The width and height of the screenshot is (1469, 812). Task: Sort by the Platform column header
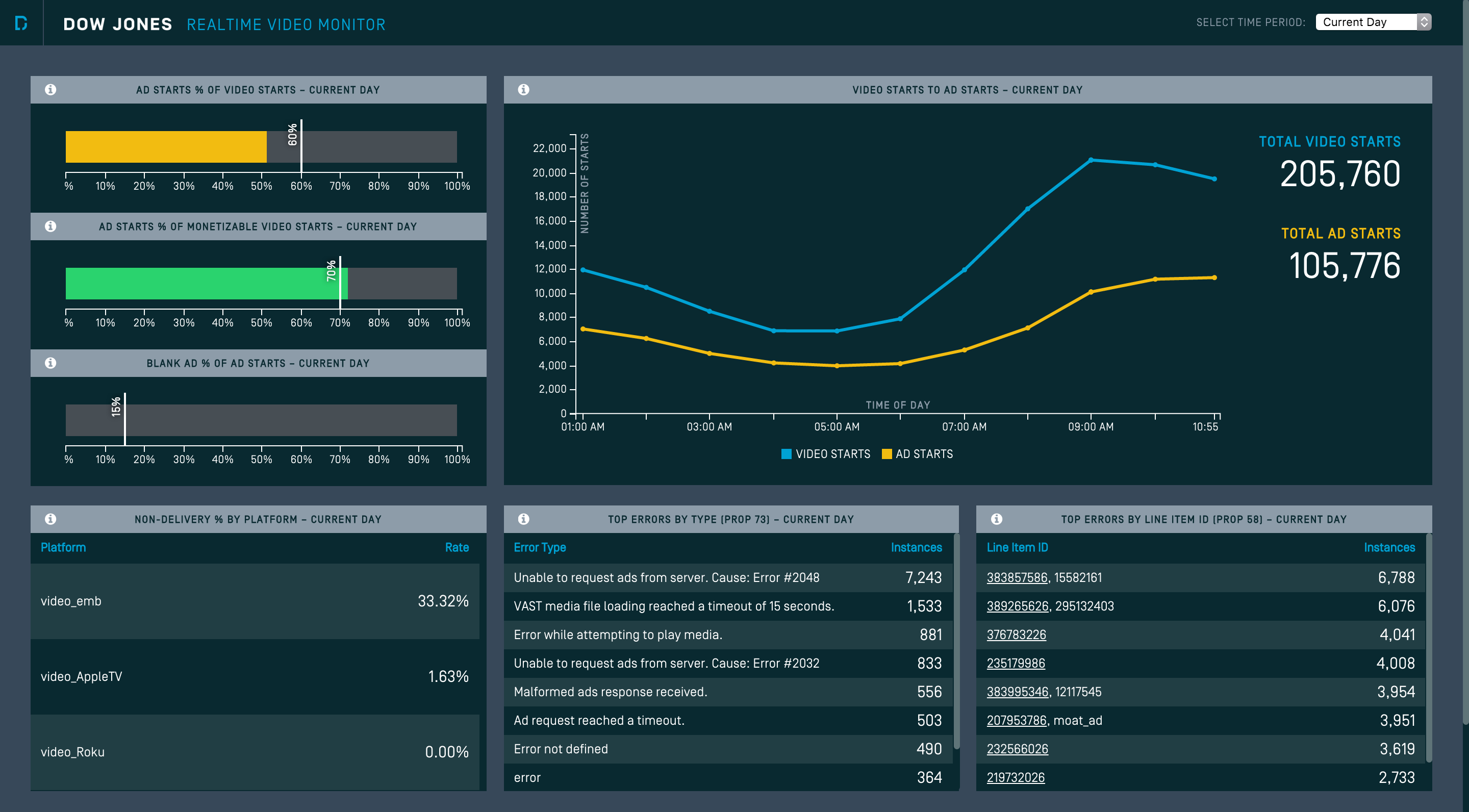coord(63,547)
